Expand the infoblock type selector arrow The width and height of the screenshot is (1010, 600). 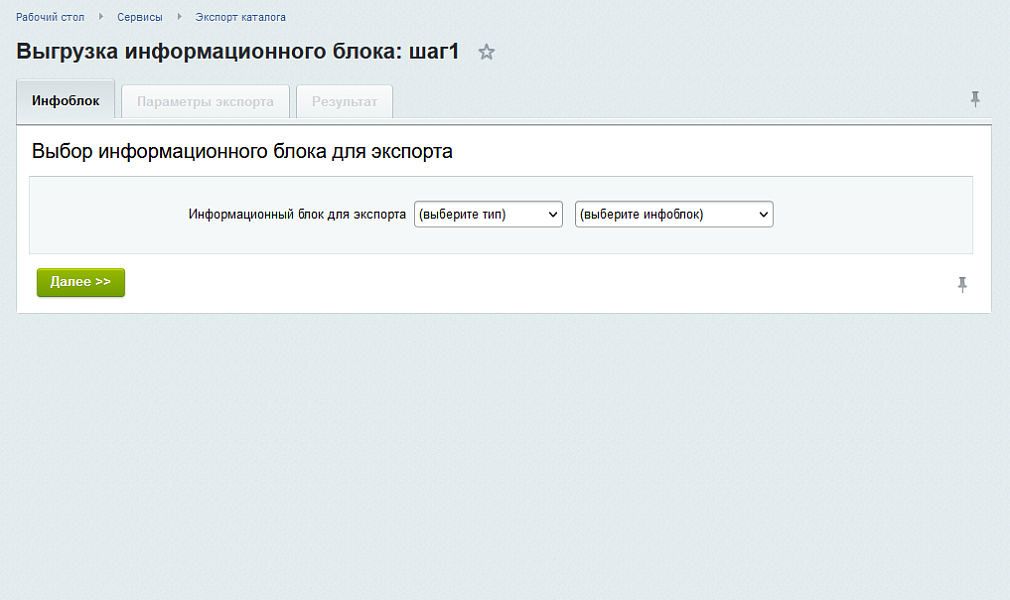tap(551, 214)
